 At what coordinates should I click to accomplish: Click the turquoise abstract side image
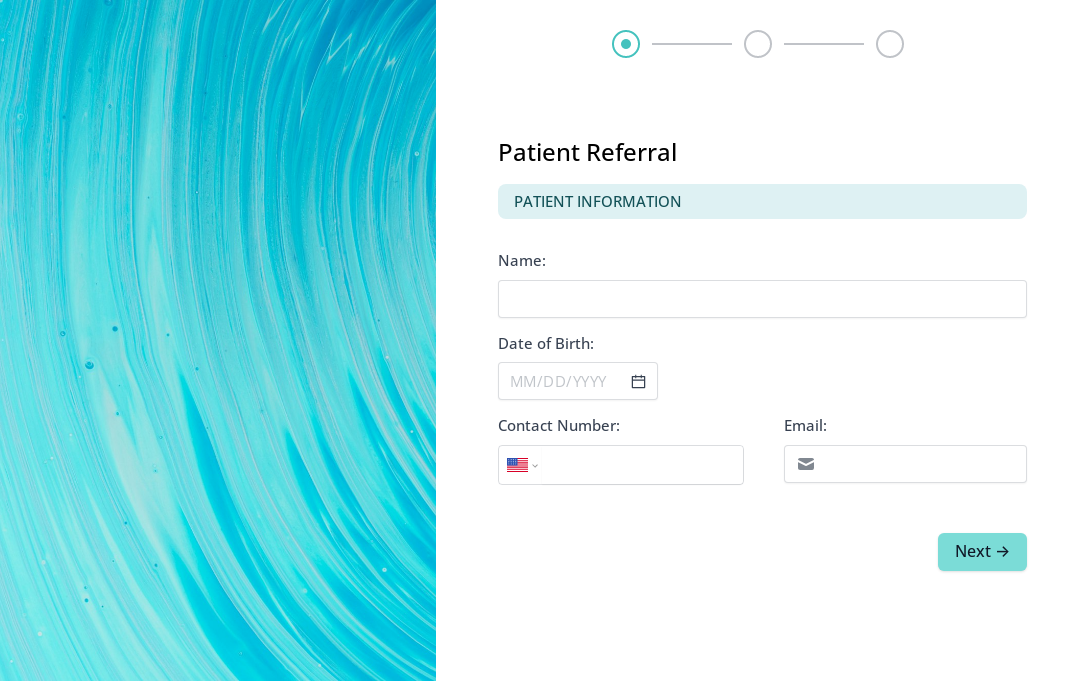pyautogui.click(x=218, y=340)
